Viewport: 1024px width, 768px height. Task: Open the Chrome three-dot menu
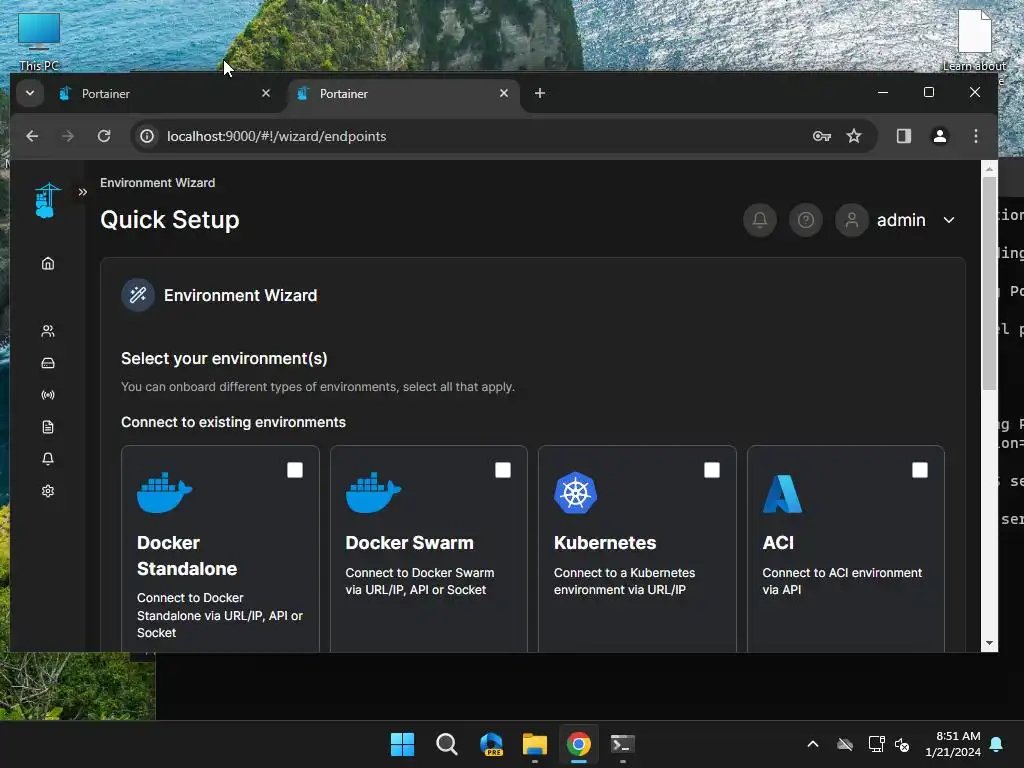976,136
